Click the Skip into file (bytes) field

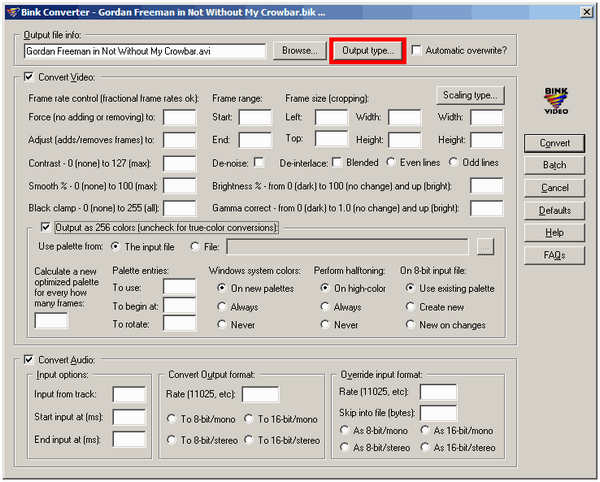(x=439, y=413)
